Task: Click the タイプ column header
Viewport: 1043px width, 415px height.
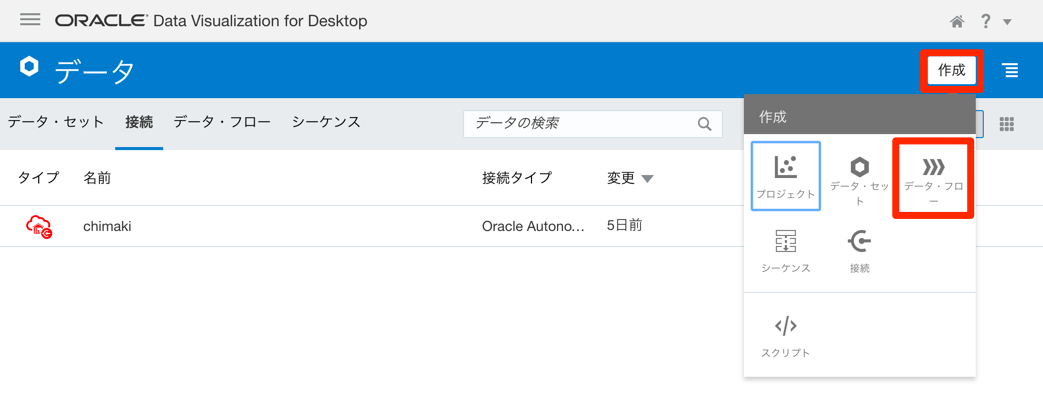Action: pos(38,178)
